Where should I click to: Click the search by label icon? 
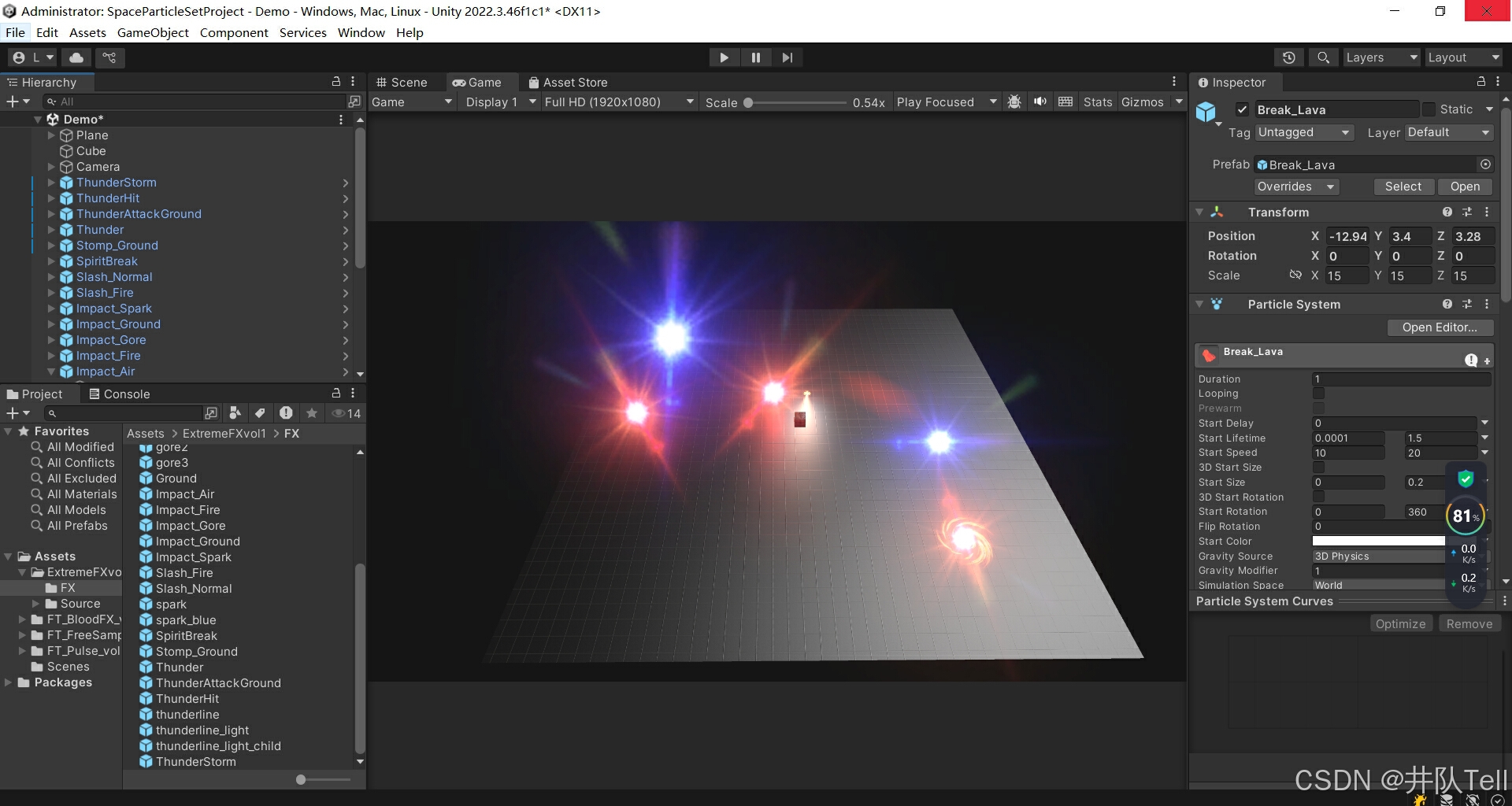tap(260, 413)
